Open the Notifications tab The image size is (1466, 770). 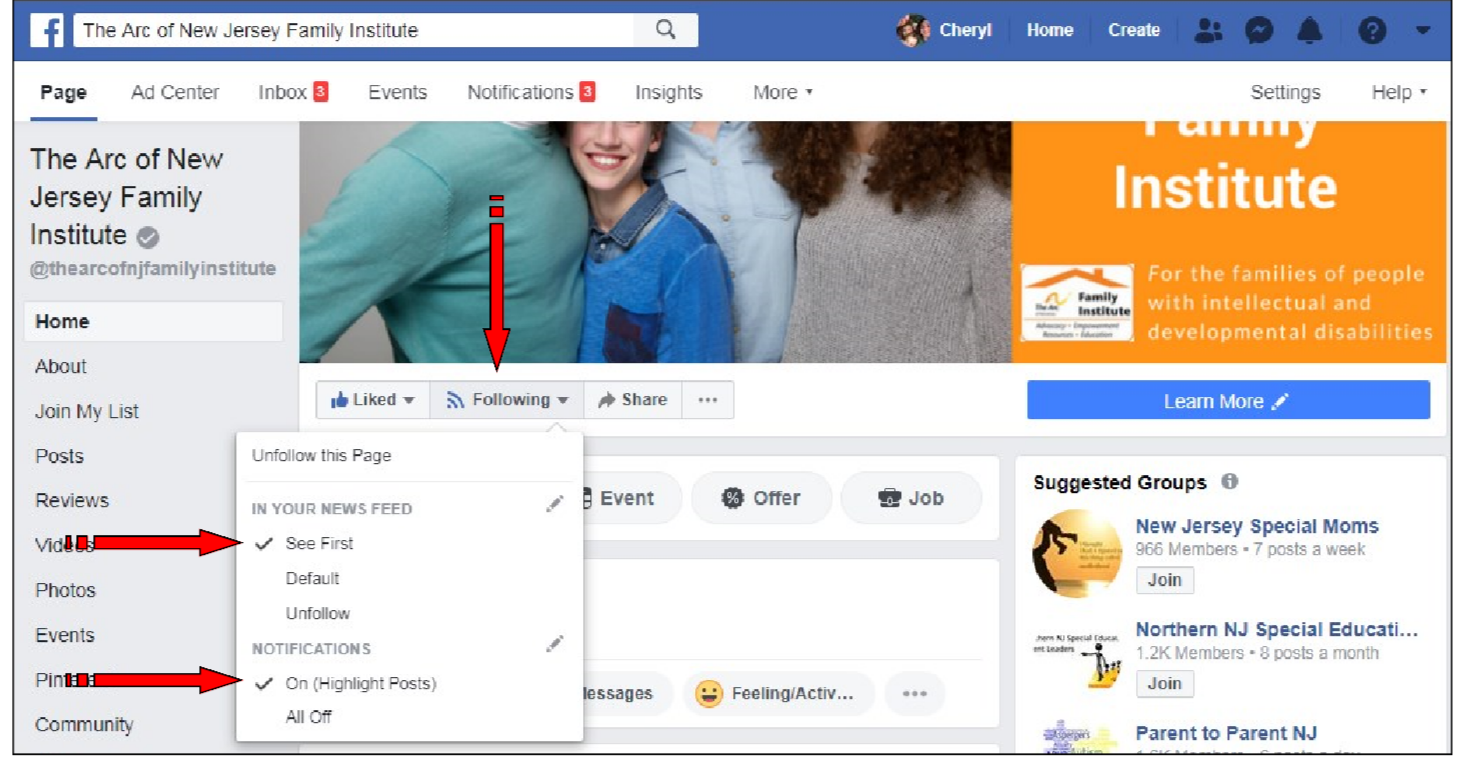tap(531, 92)
